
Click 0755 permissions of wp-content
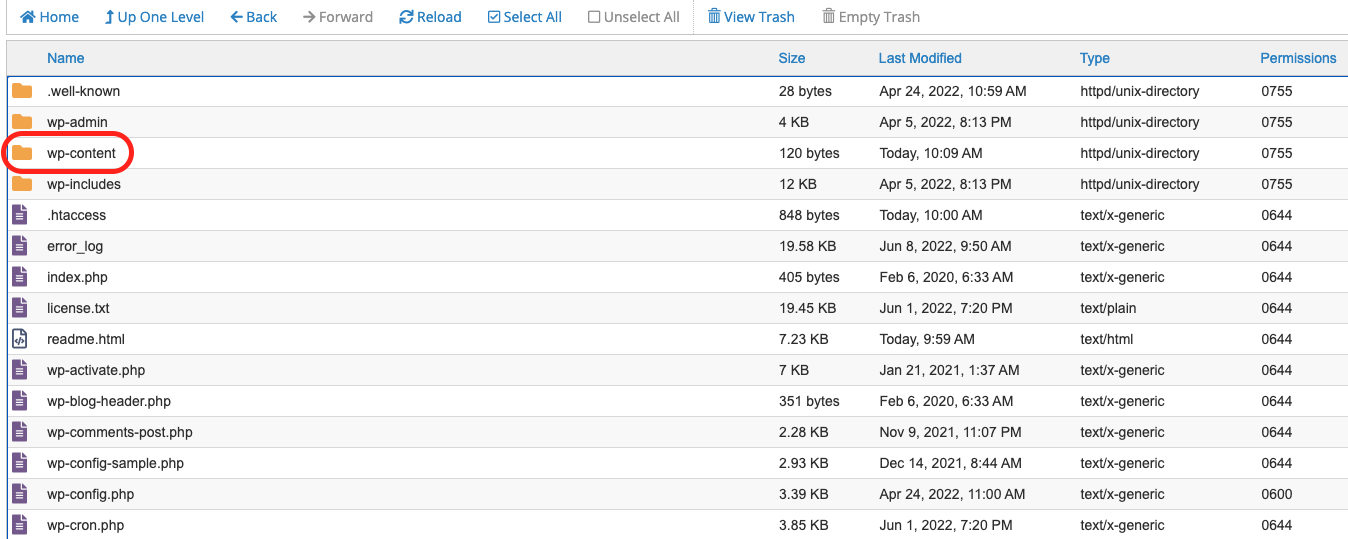coord(1277,153)
